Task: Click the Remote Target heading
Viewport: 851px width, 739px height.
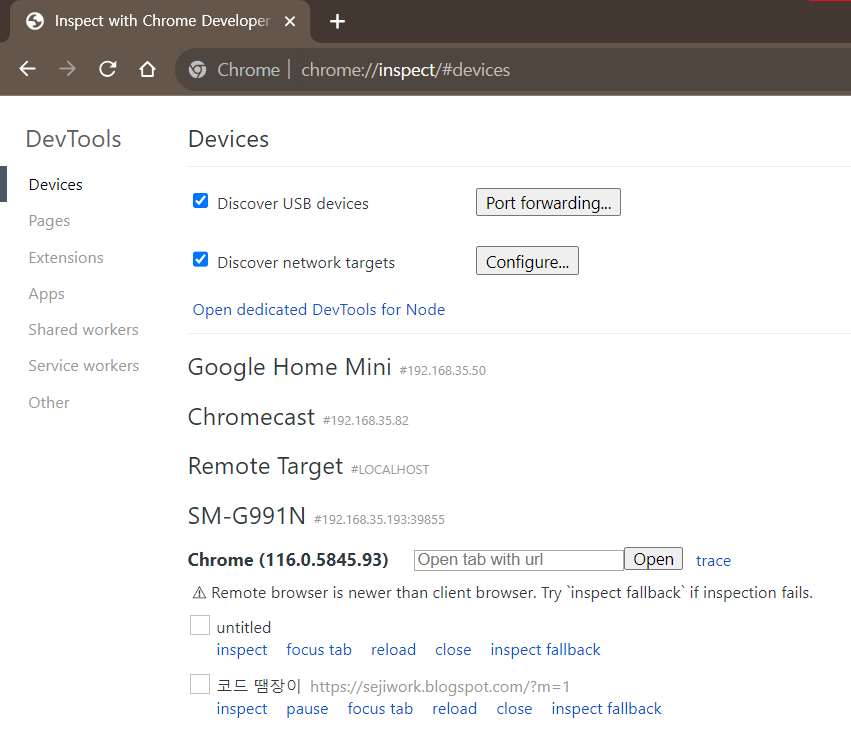Action: pos(265,467)
